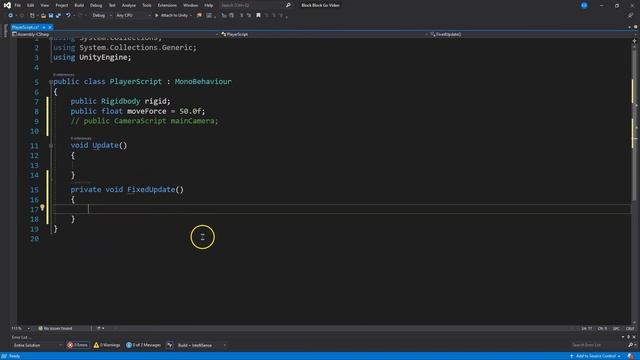The width and height of the screenshot is (640, 360).
Task: Open the Tools menu
Action: pos(147,5)
